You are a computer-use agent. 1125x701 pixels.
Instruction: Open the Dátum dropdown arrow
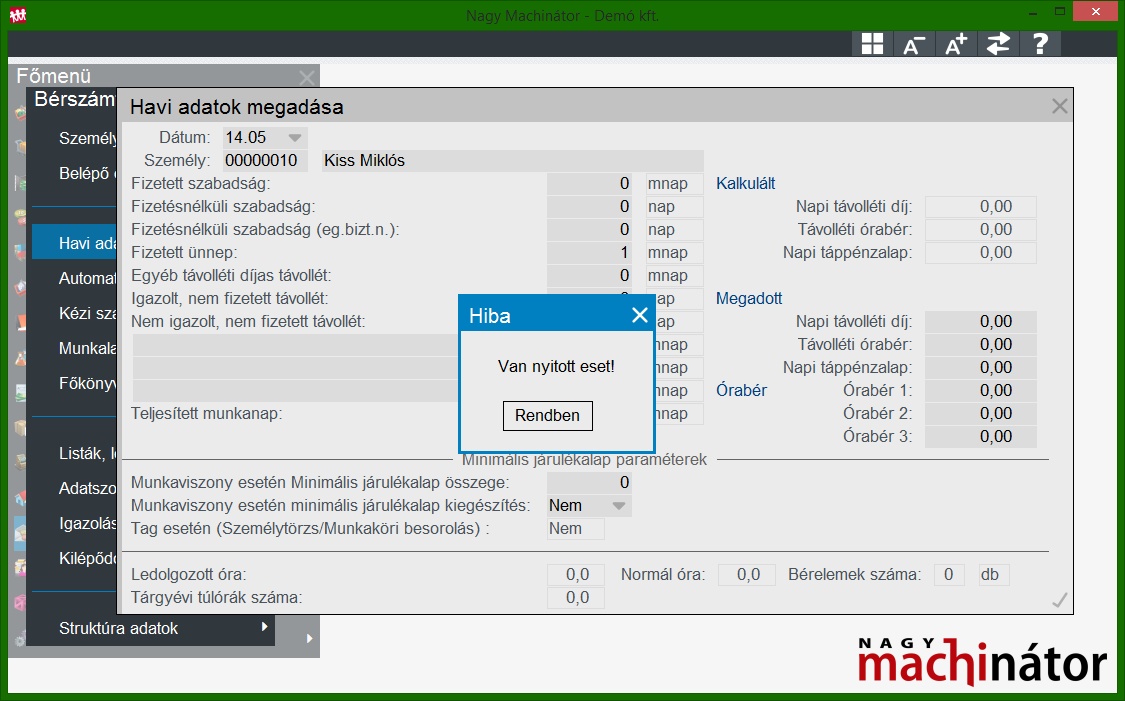pos(295,138)
